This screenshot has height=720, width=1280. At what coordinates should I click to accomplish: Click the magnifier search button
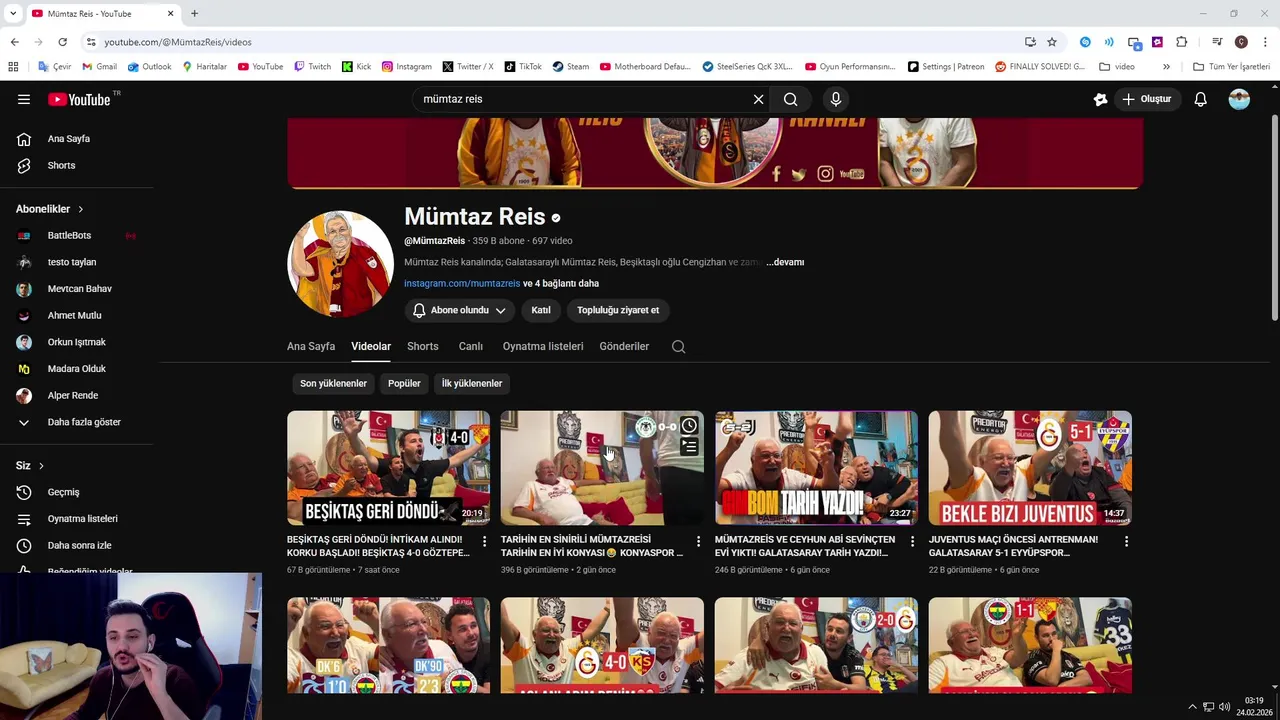tap(790, 99)
